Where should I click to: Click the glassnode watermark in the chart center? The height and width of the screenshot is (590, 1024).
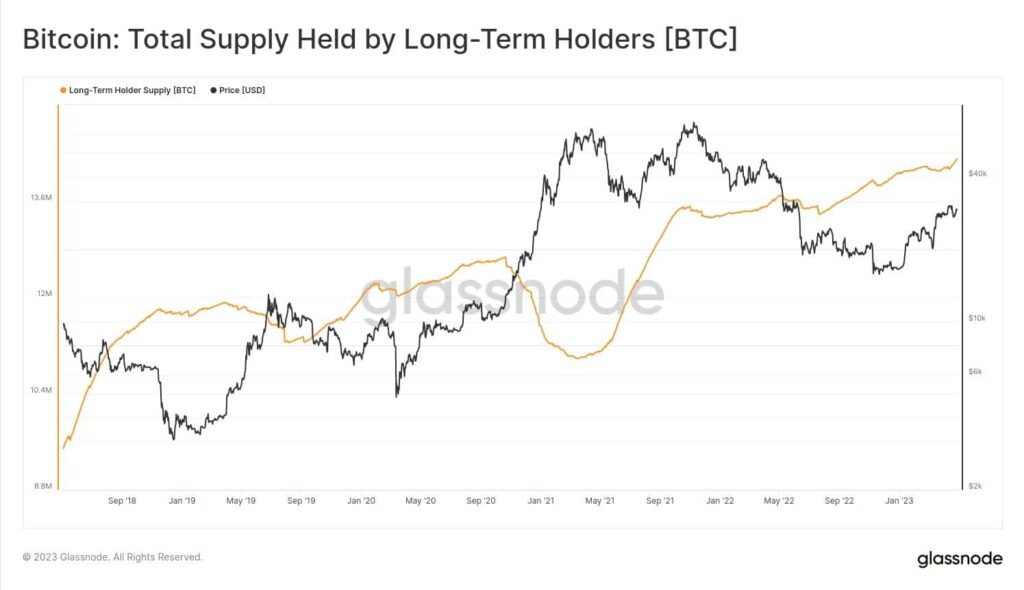click(x=512, y=294)
